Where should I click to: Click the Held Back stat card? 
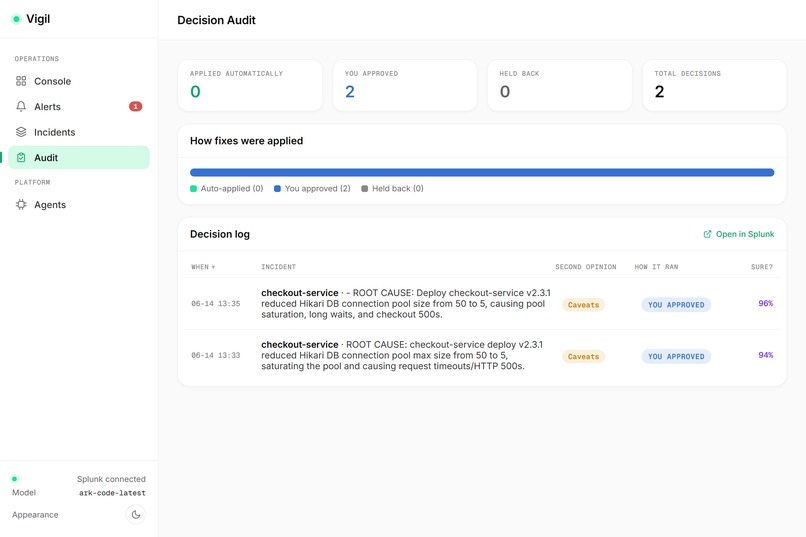tap(560, 85)
